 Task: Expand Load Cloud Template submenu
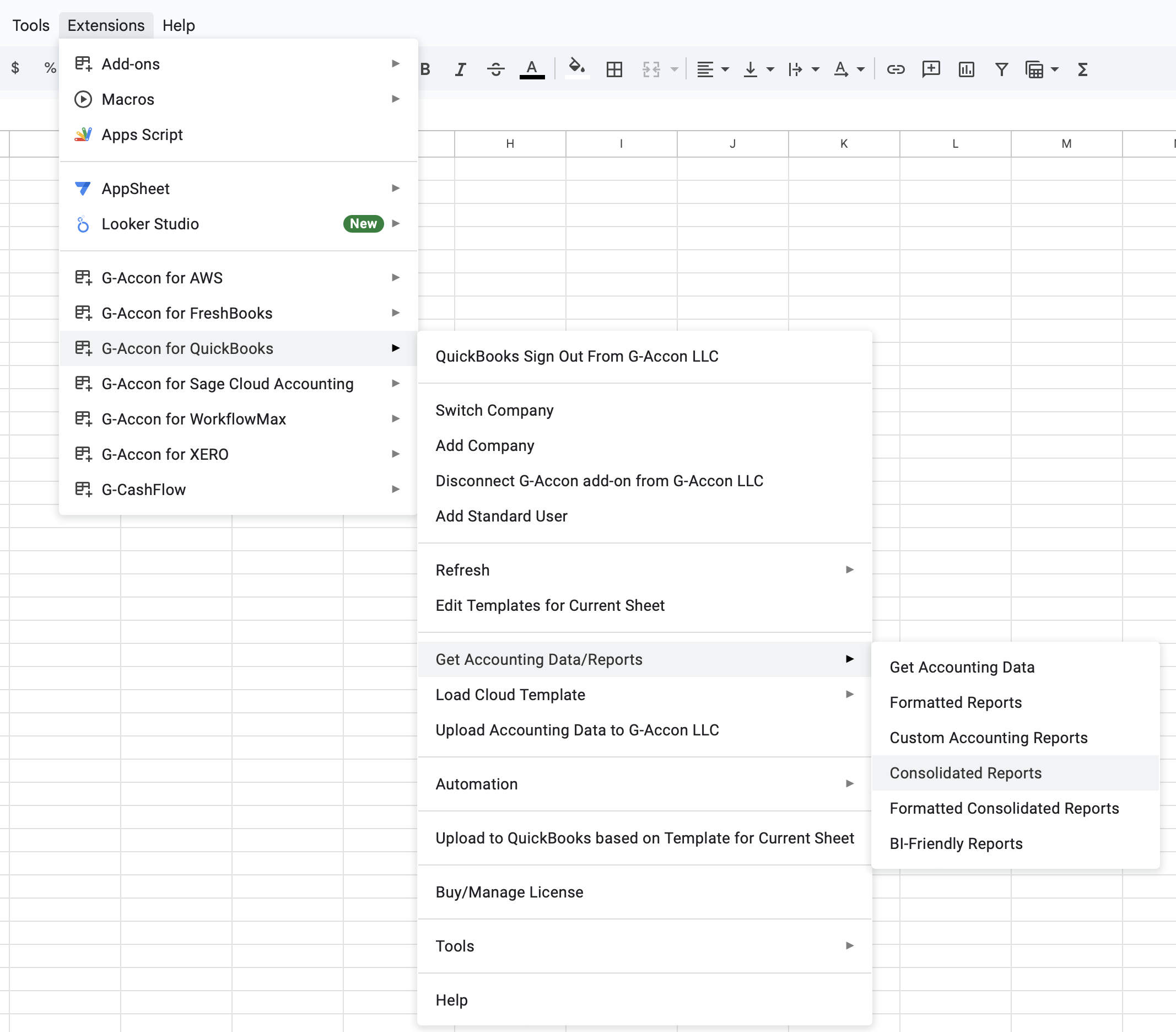point(644,695)
